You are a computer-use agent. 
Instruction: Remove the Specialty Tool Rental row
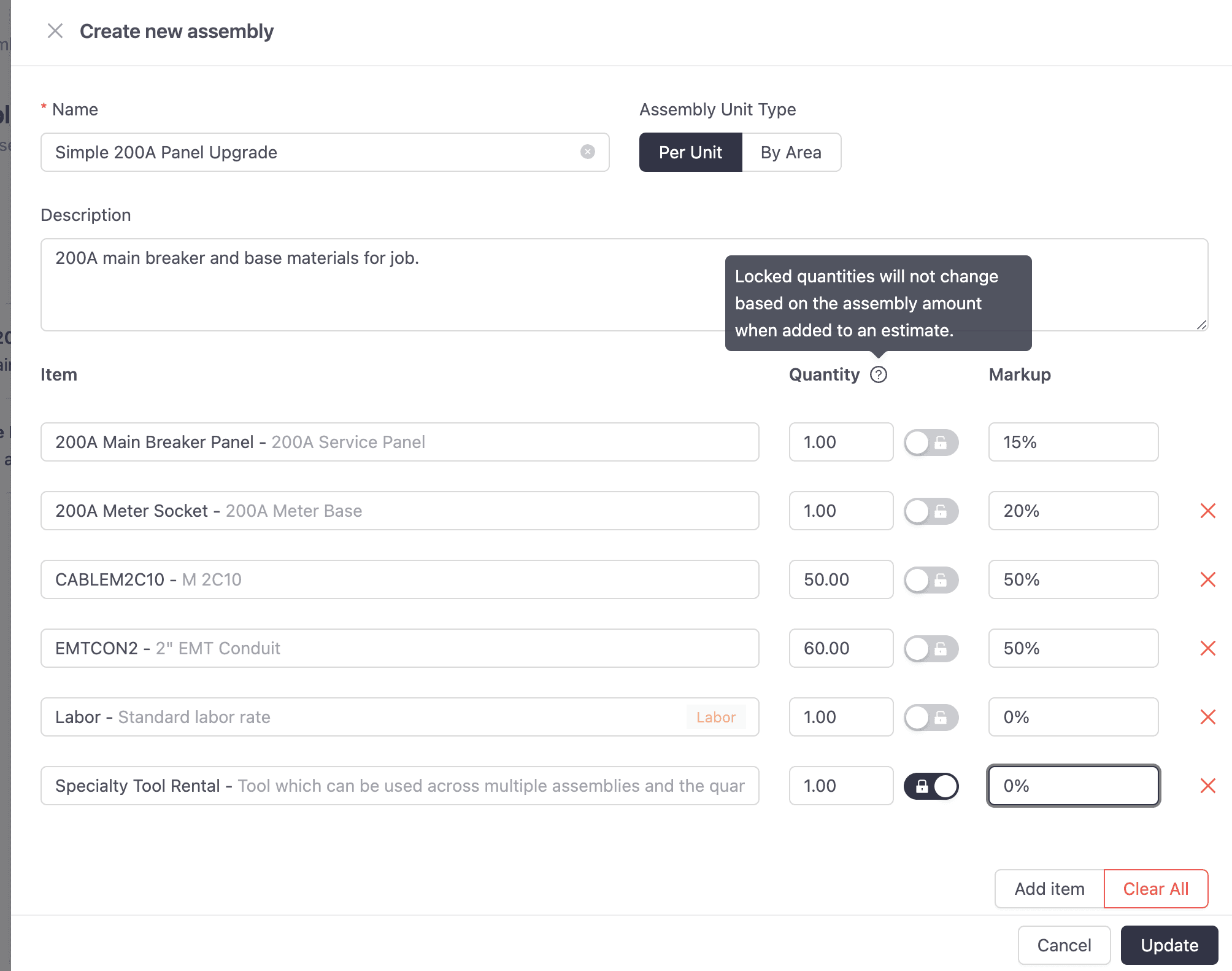1207,786
